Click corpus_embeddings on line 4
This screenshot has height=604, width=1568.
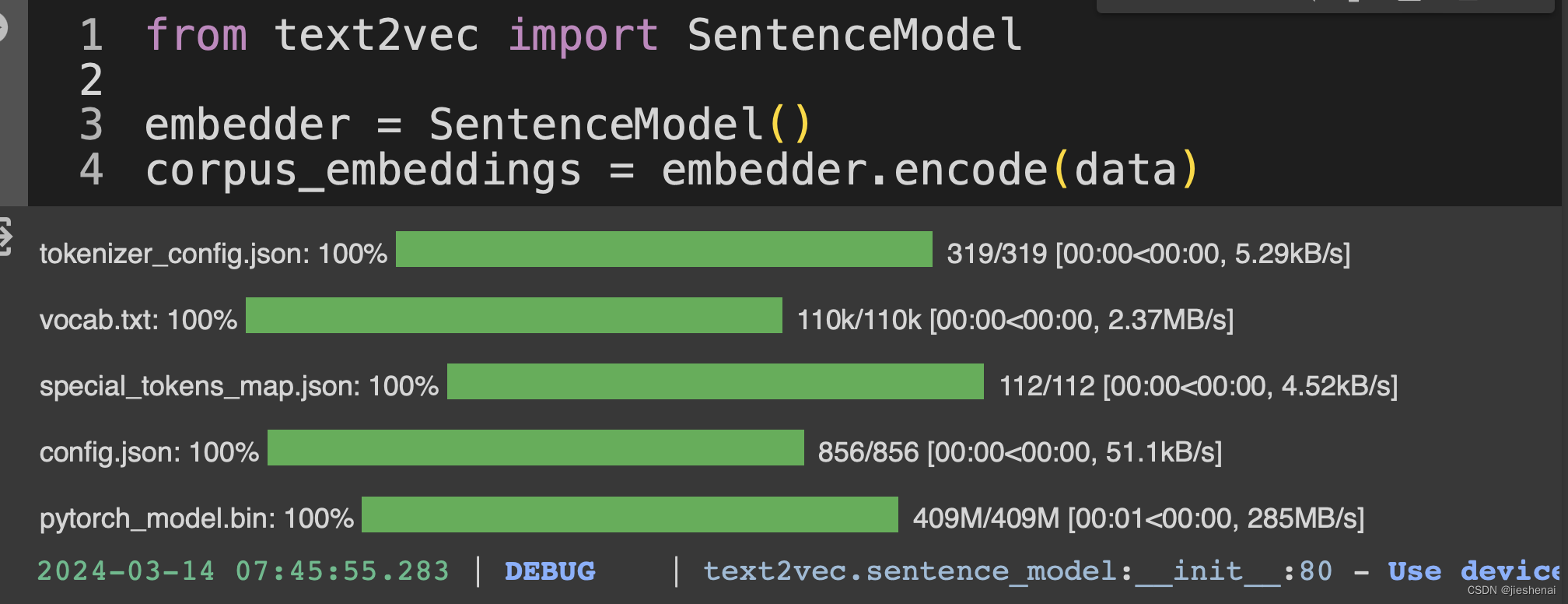point(363,170)
